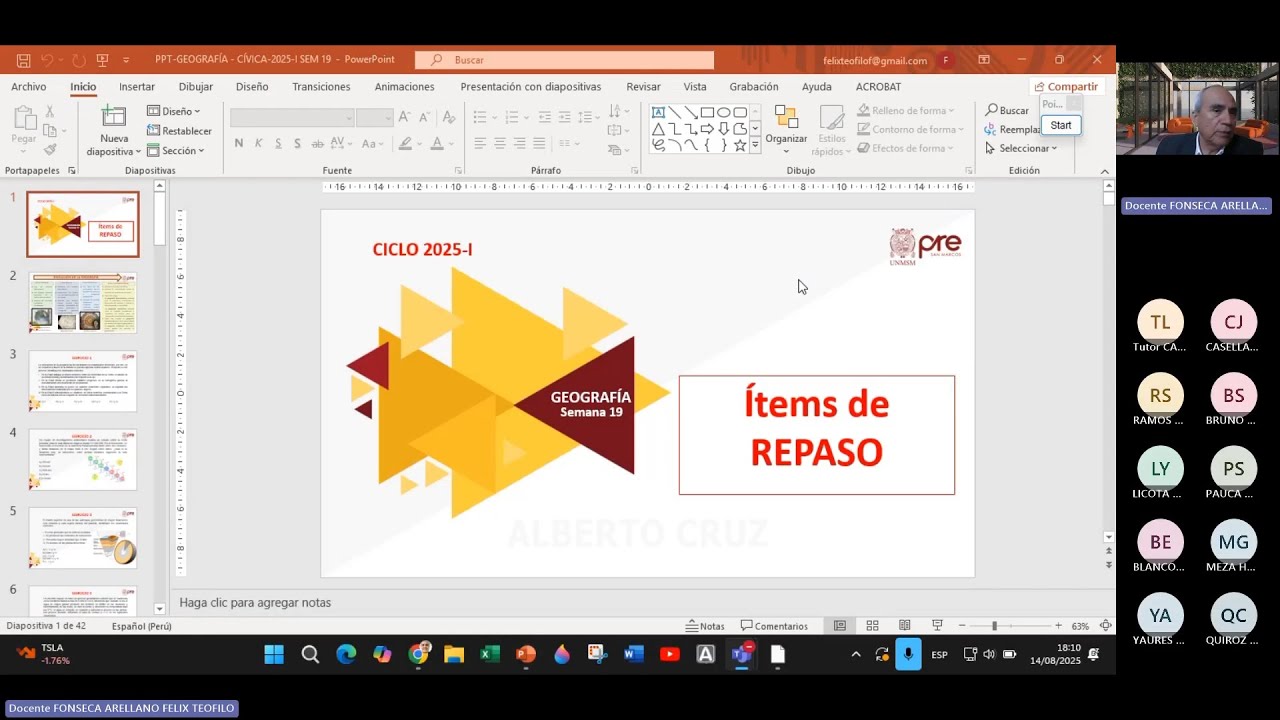Select the Text Box shape tool
The width and height of the screenshot is (1280, 720).
[658, 112]
